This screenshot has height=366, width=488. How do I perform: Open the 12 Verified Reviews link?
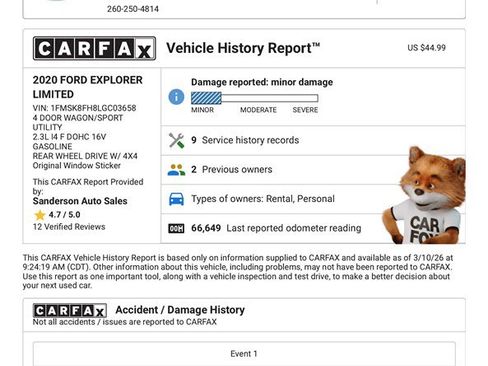pos(69,227)
